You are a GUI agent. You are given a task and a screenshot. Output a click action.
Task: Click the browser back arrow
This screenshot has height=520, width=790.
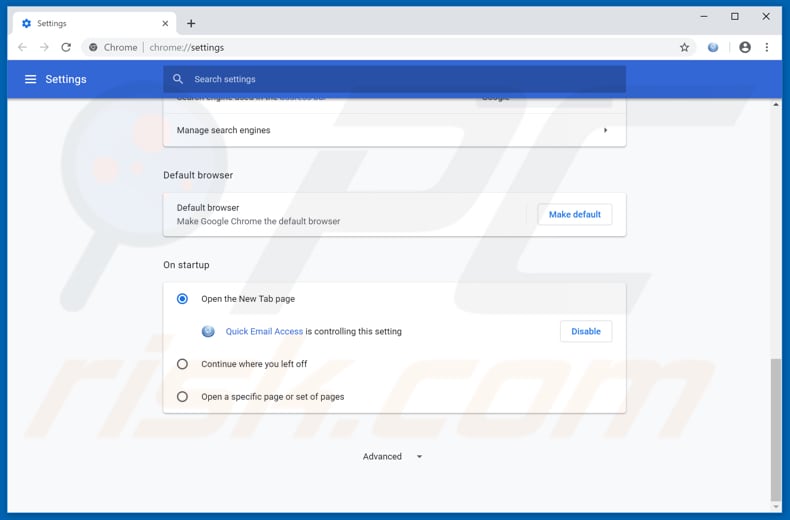click(x=22, y=47)
